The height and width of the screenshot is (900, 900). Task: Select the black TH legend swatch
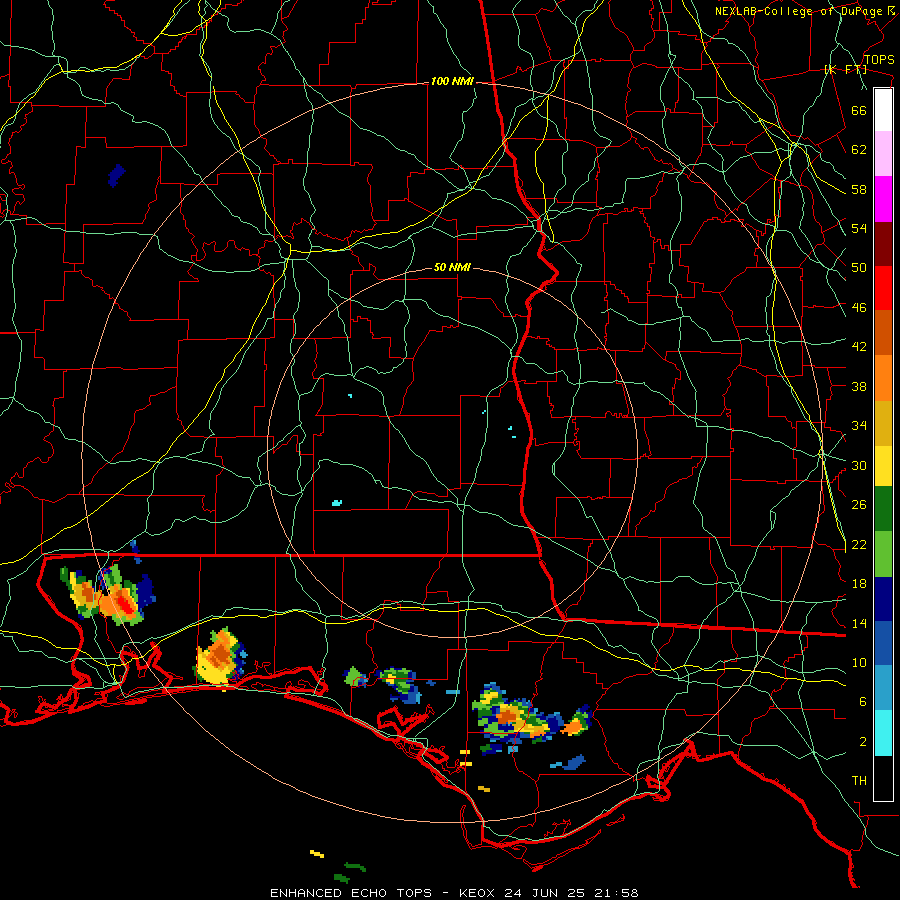[883, 778]
